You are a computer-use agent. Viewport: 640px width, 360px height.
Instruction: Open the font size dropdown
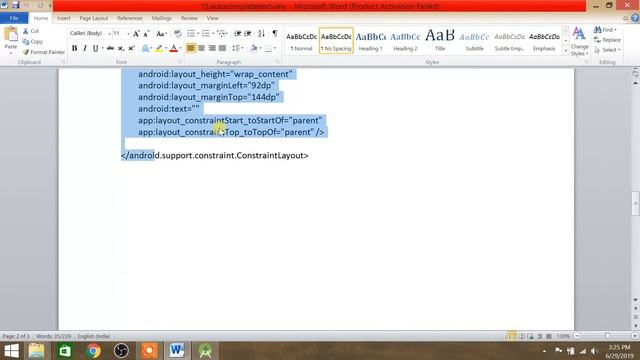[128, 33]
